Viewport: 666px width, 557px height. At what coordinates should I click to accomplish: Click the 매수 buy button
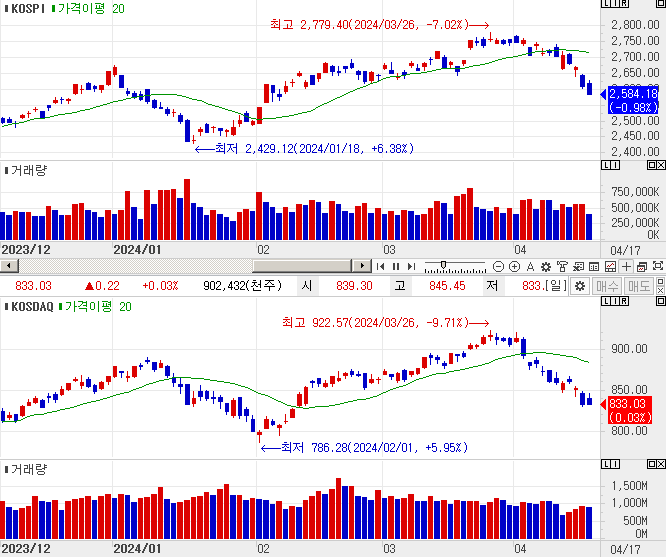pos(607,286)
